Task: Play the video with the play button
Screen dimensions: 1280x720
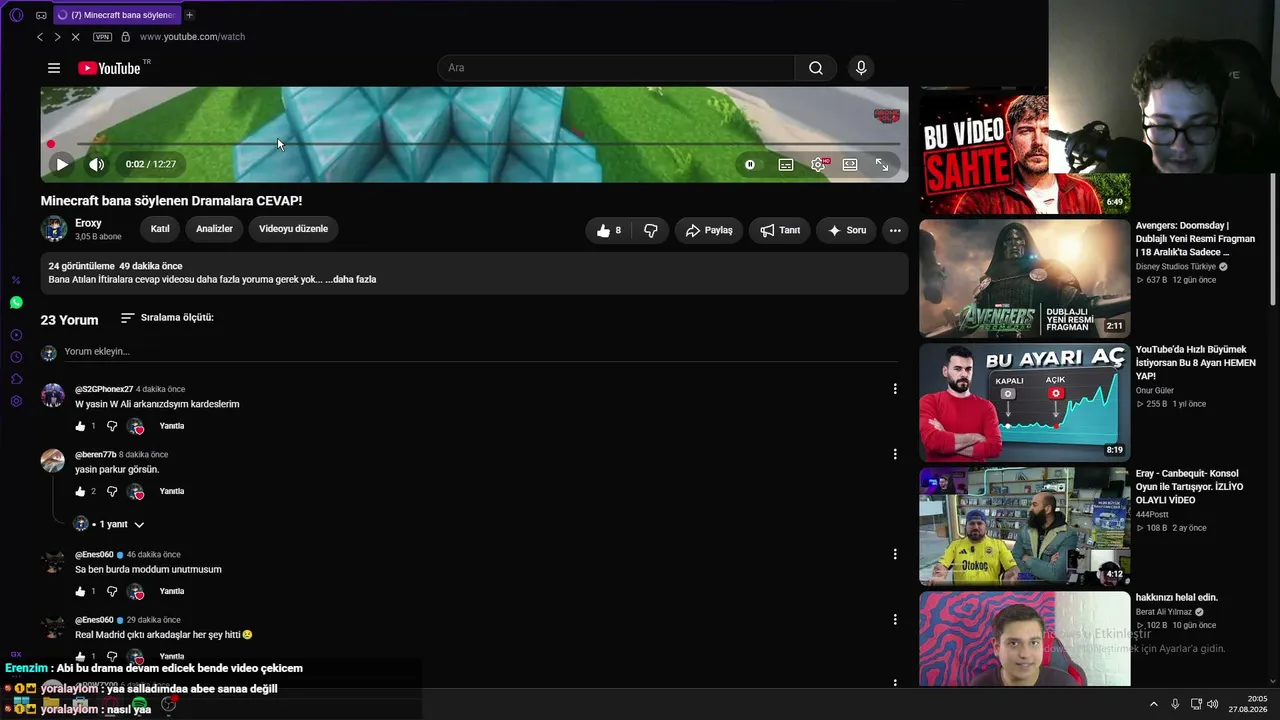Action: [x=62, y=164]
